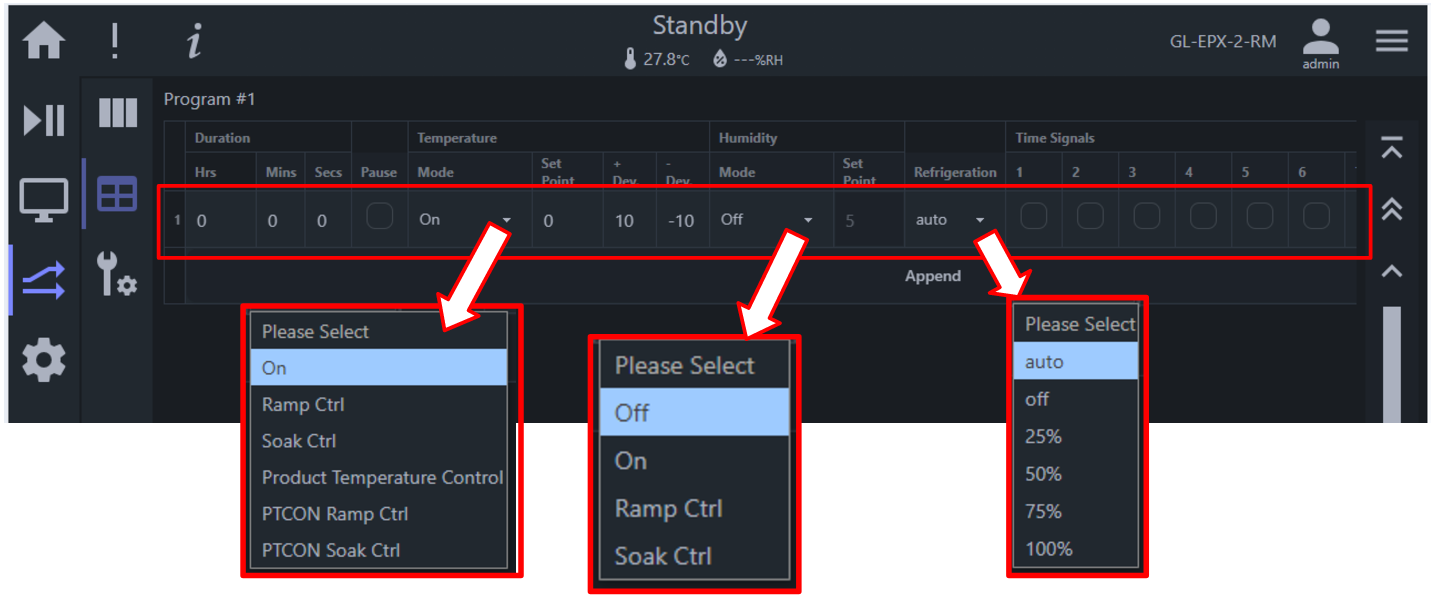
Task: Click the admin user profile icon
Action: [1320, 44]
